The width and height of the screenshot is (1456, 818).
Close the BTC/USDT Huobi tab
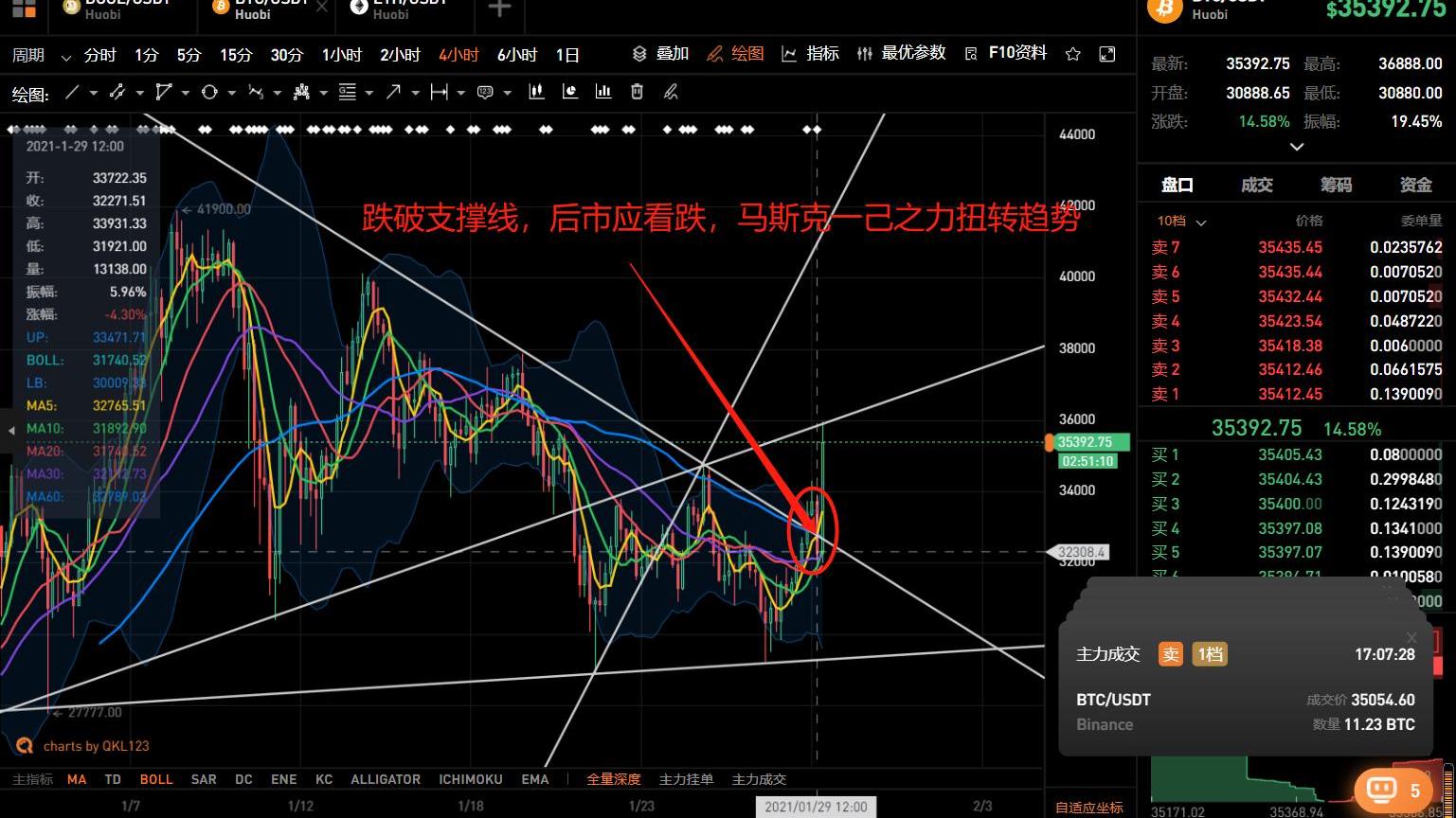pyautogui.click(x=322, y=8)
